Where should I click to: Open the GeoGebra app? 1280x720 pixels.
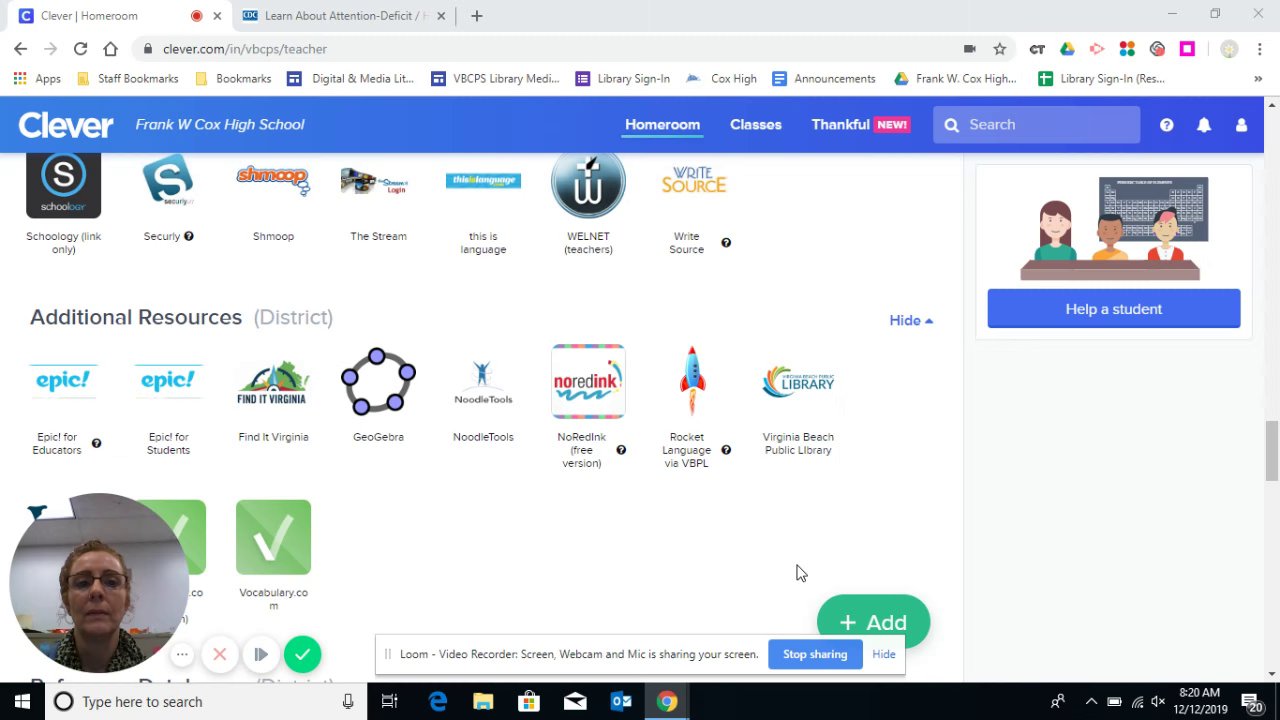[x=378, y=381]
